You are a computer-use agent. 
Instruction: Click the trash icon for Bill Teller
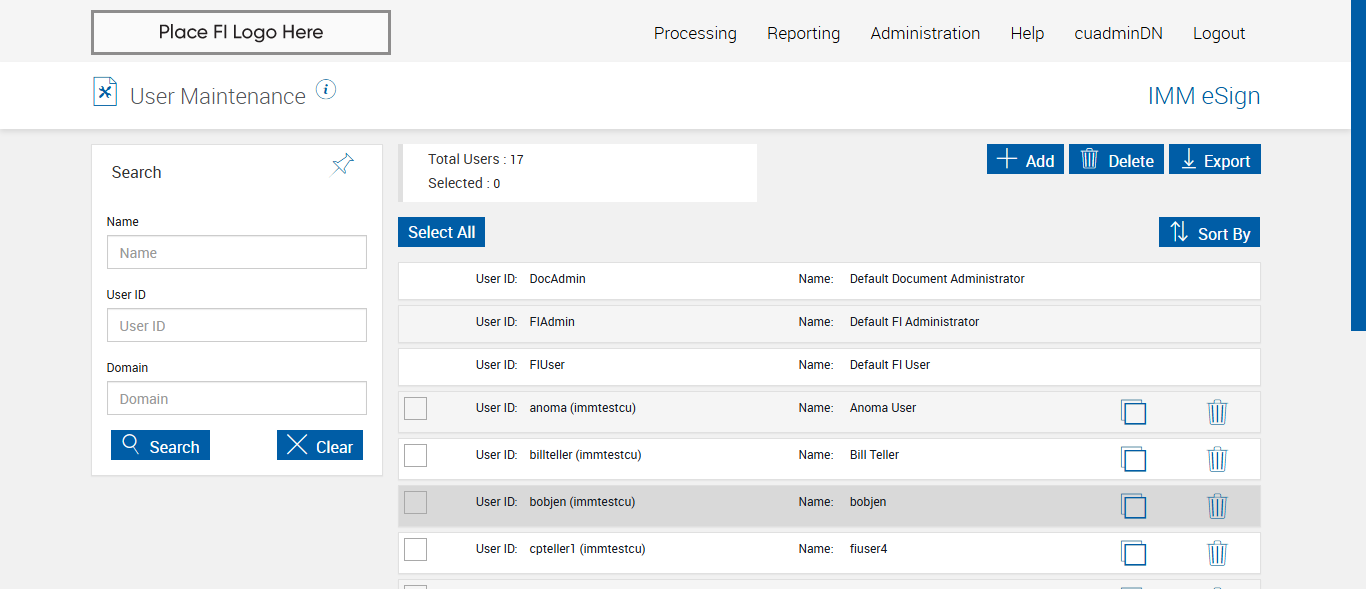pyautogui.click(x=1217, y=459)
